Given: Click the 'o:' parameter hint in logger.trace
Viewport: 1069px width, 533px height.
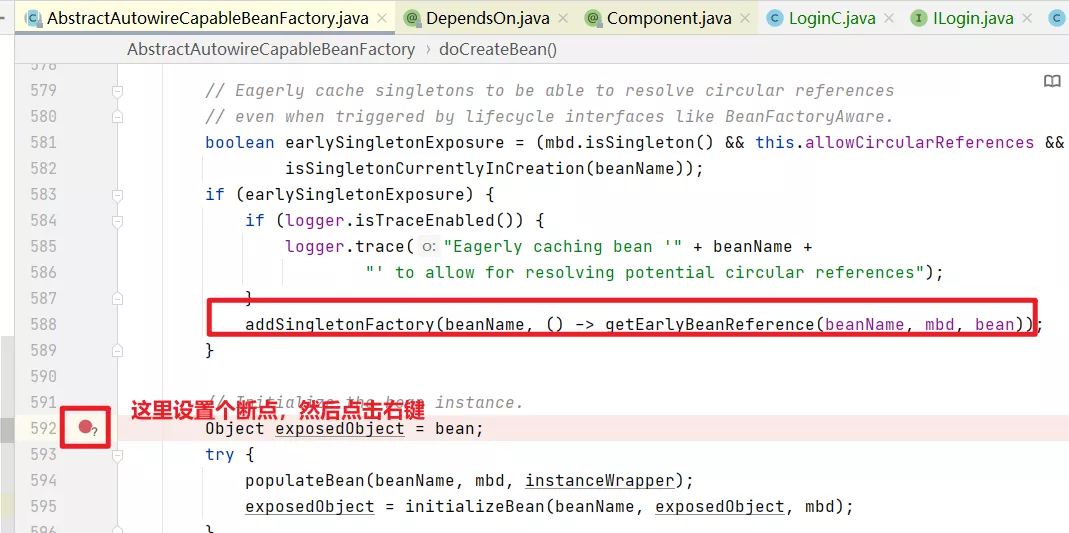Looking at the screenshot, I should click(x=429, y=247).
